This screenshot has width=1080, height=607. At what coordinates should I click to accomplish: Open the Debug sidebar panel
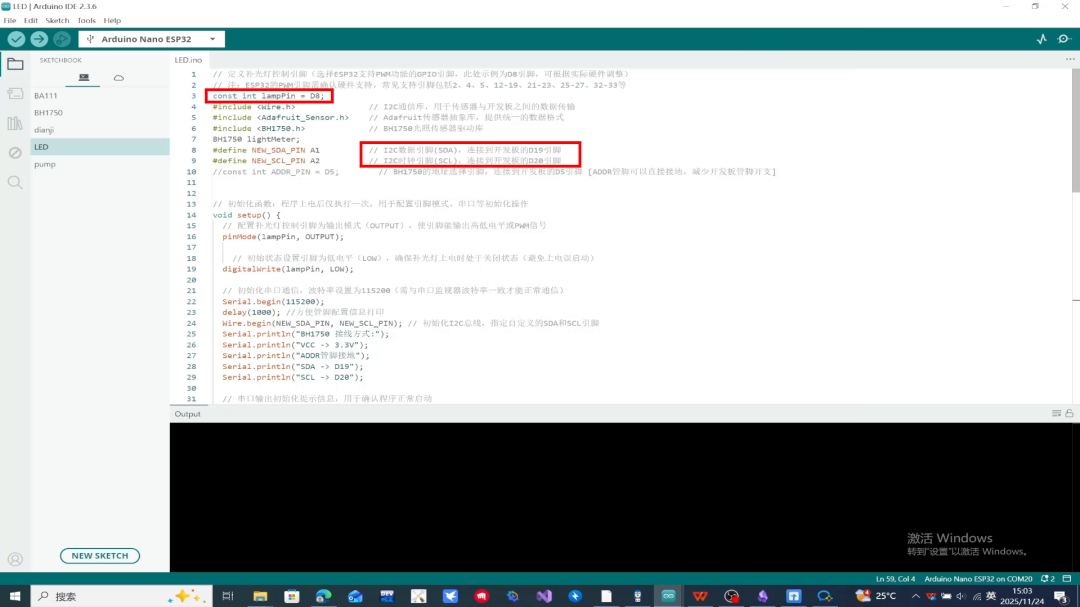point(15,153)
